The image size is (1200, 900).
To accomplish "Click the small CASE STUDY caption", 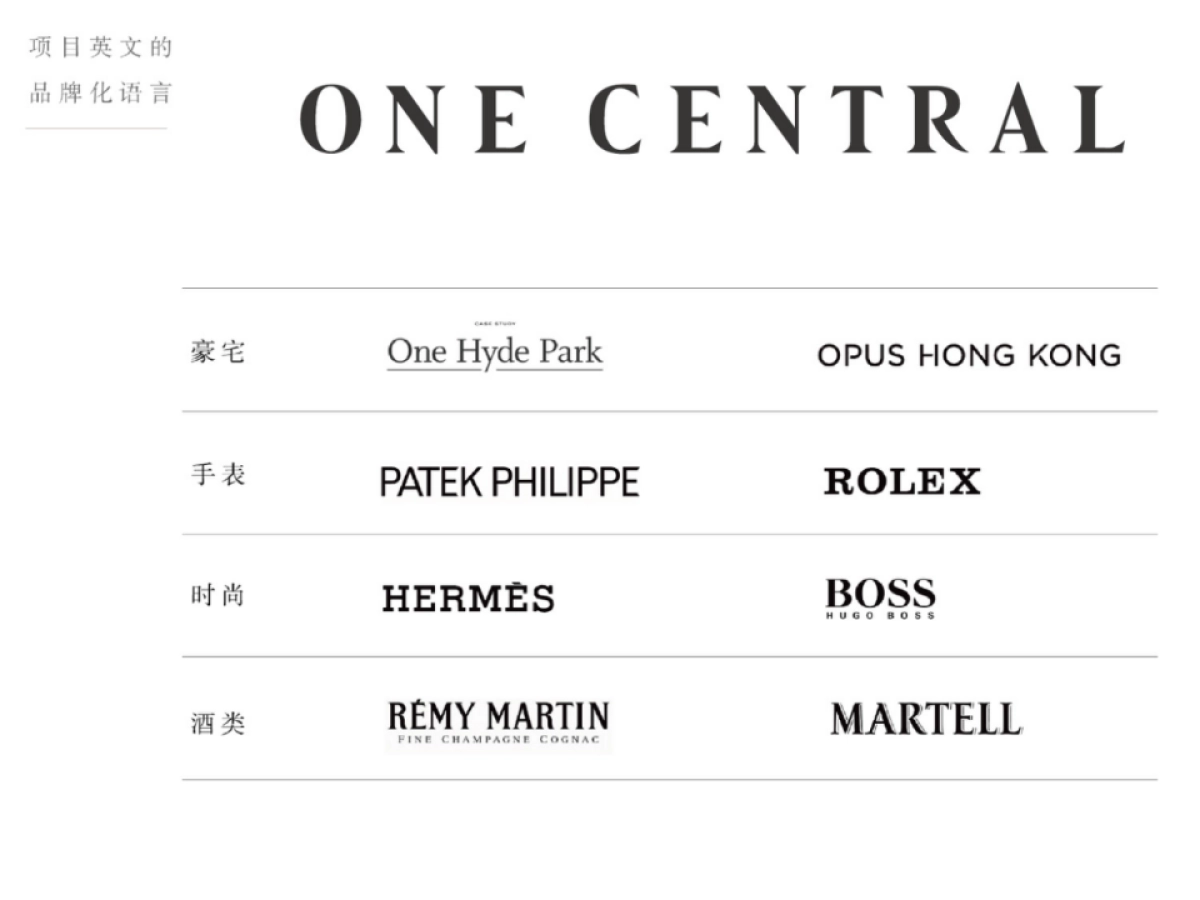I will coord(494,323).
